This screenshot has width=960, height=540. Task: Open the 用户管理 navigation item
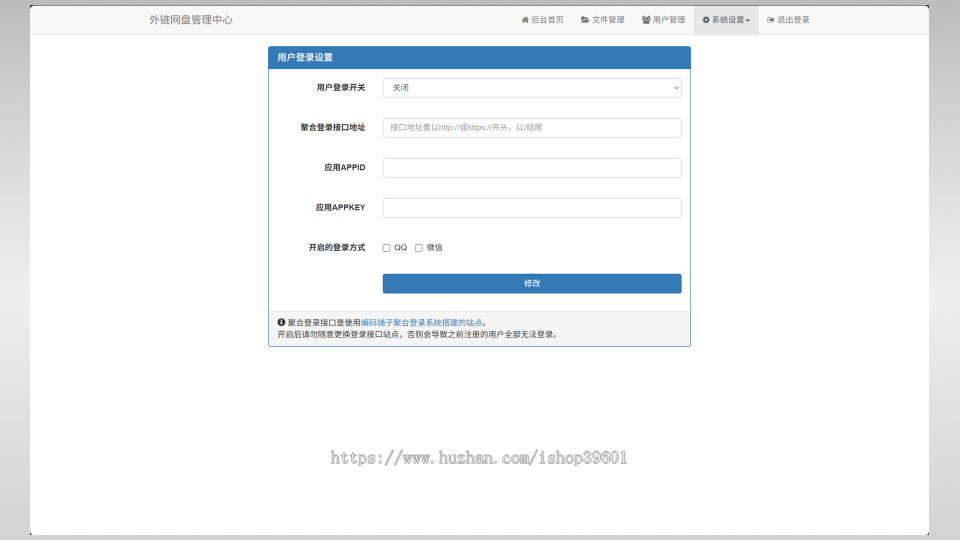663,20
